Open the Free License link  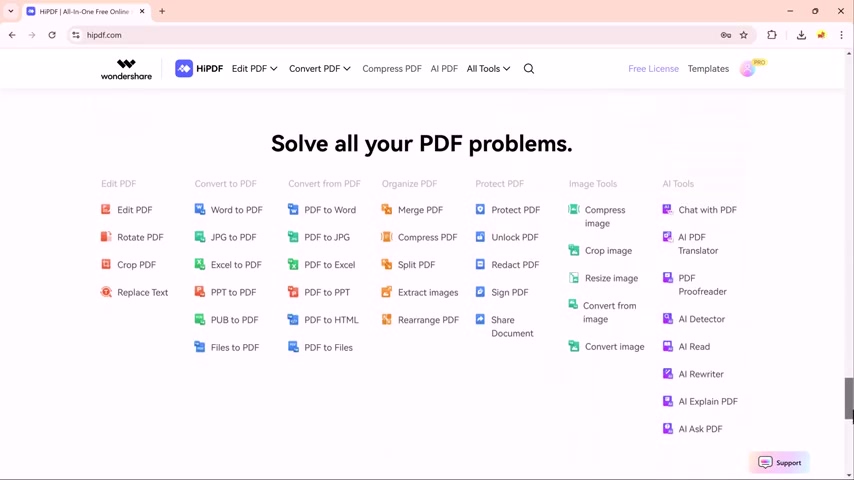[653, 69]
